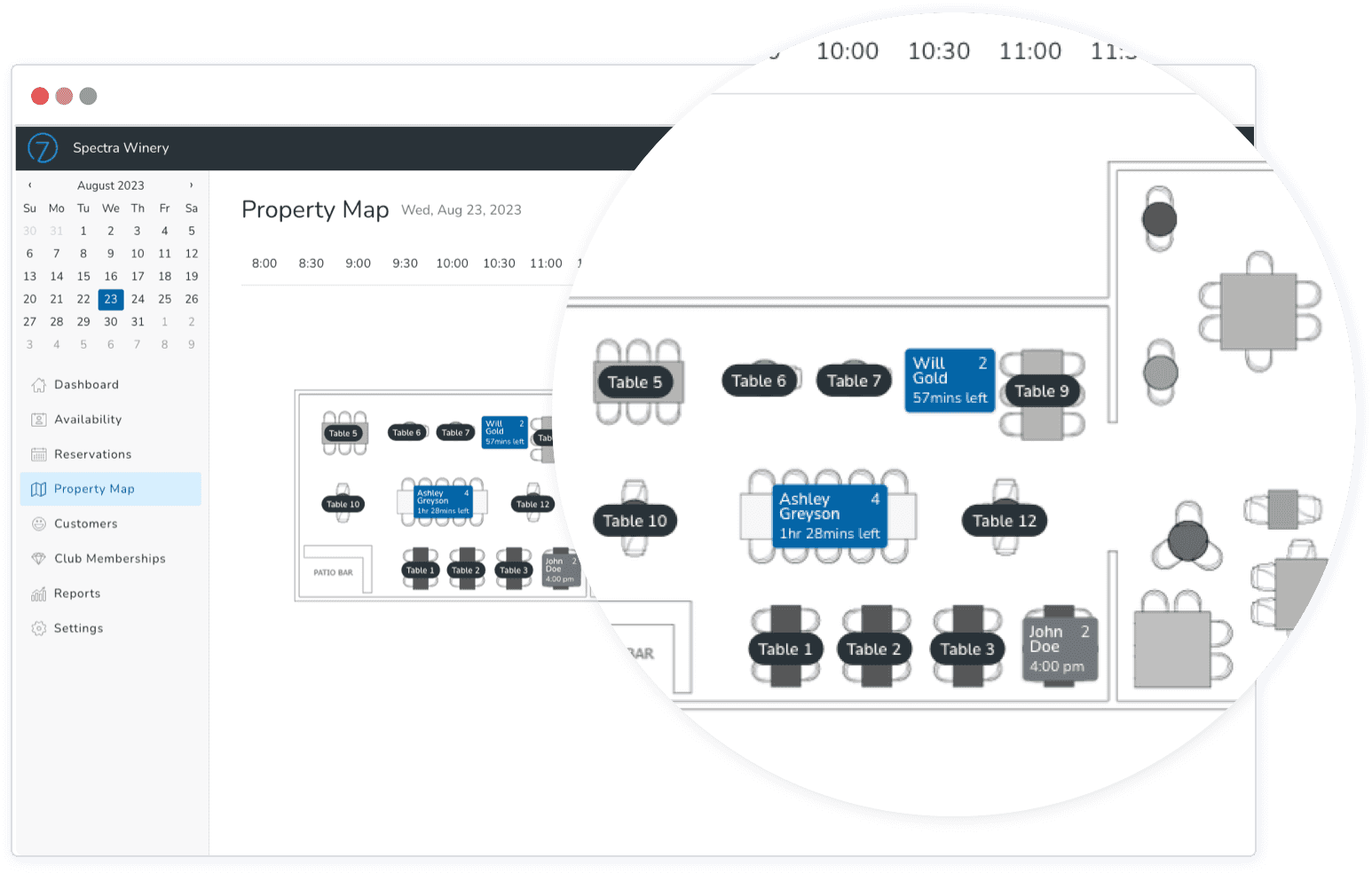Viewport: 1372px width, 873px height.
Task: Click the Patio Bar area on map
Action: 334,572
